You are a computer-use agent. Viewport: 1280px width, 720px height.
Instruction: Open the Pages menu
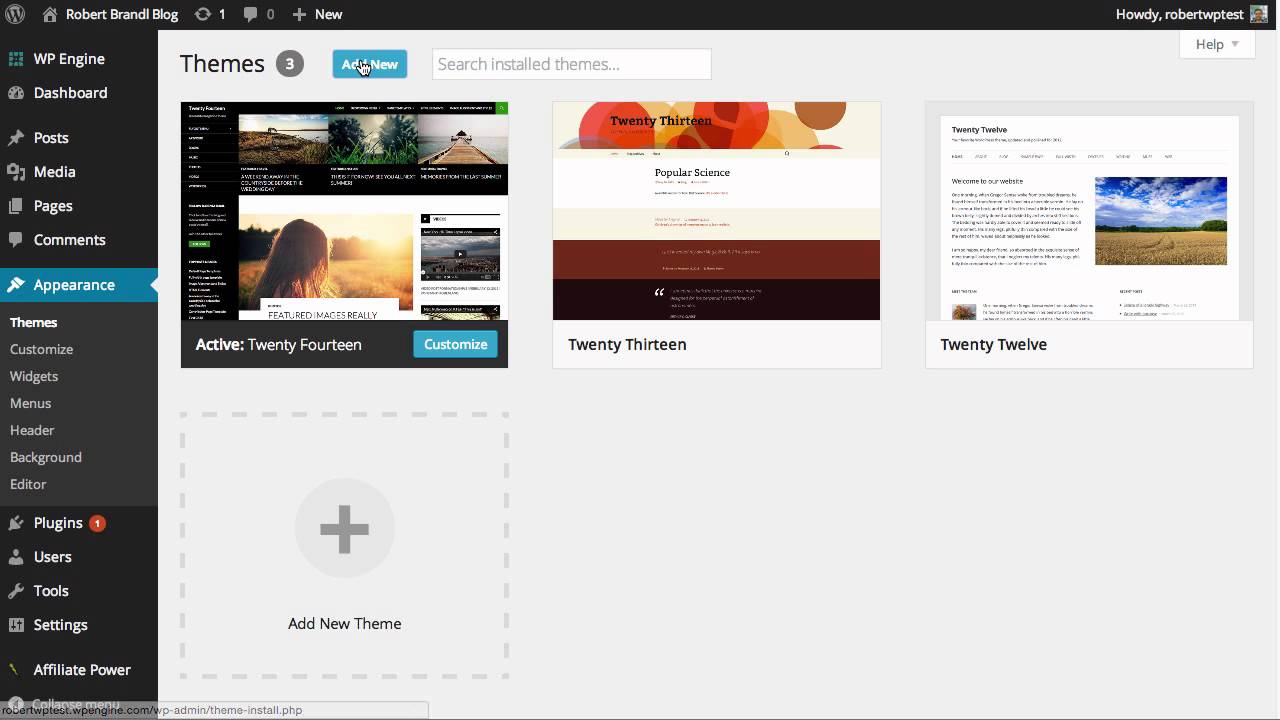[x=79, y=206]
